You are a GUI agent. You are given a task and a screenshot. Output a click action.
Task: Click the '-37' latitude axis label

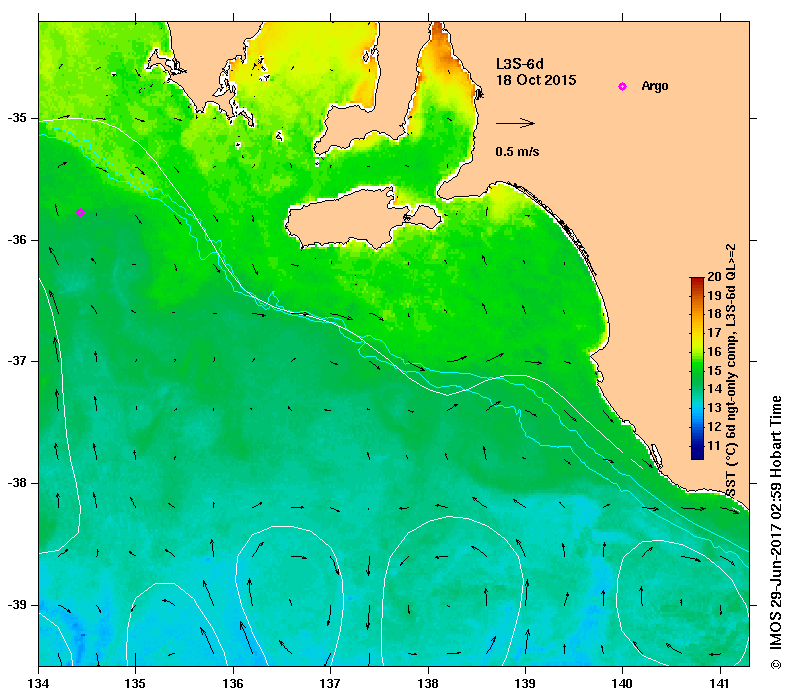point(17,361)
